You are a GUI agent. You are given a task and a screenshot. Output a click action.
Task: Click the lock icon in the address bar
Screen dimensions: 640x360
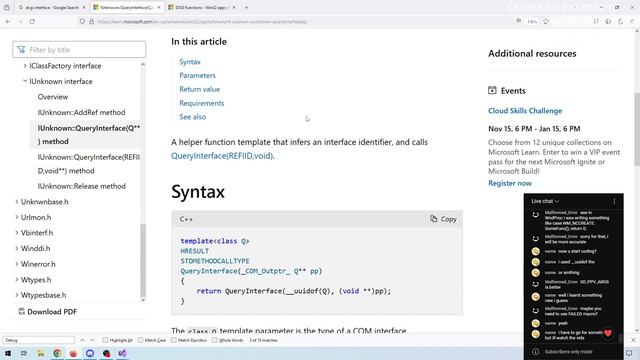pyautogui.click(x=91, y=21)
